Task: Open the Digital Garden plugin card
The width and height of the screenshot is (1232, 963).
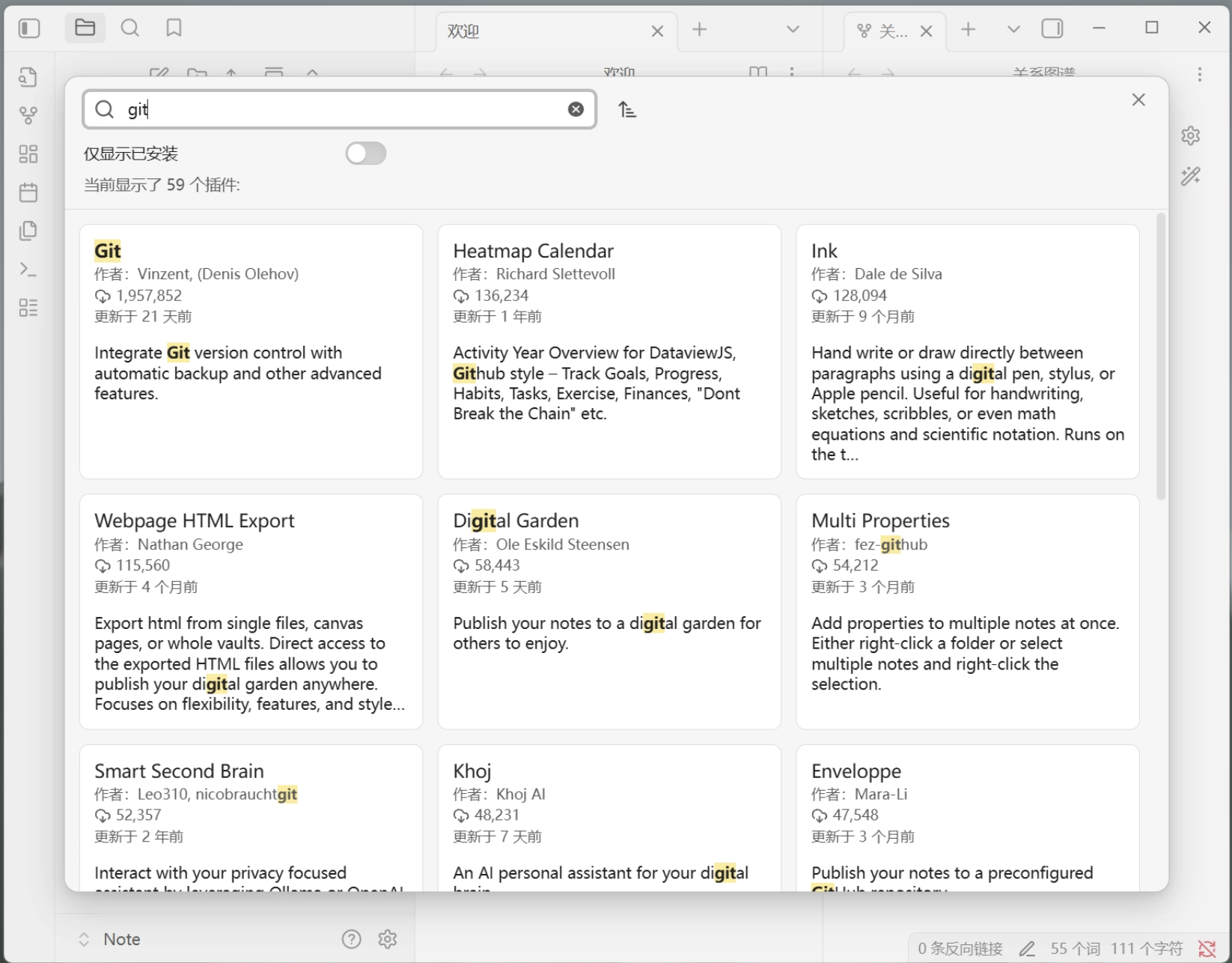Action: (609, 610)
